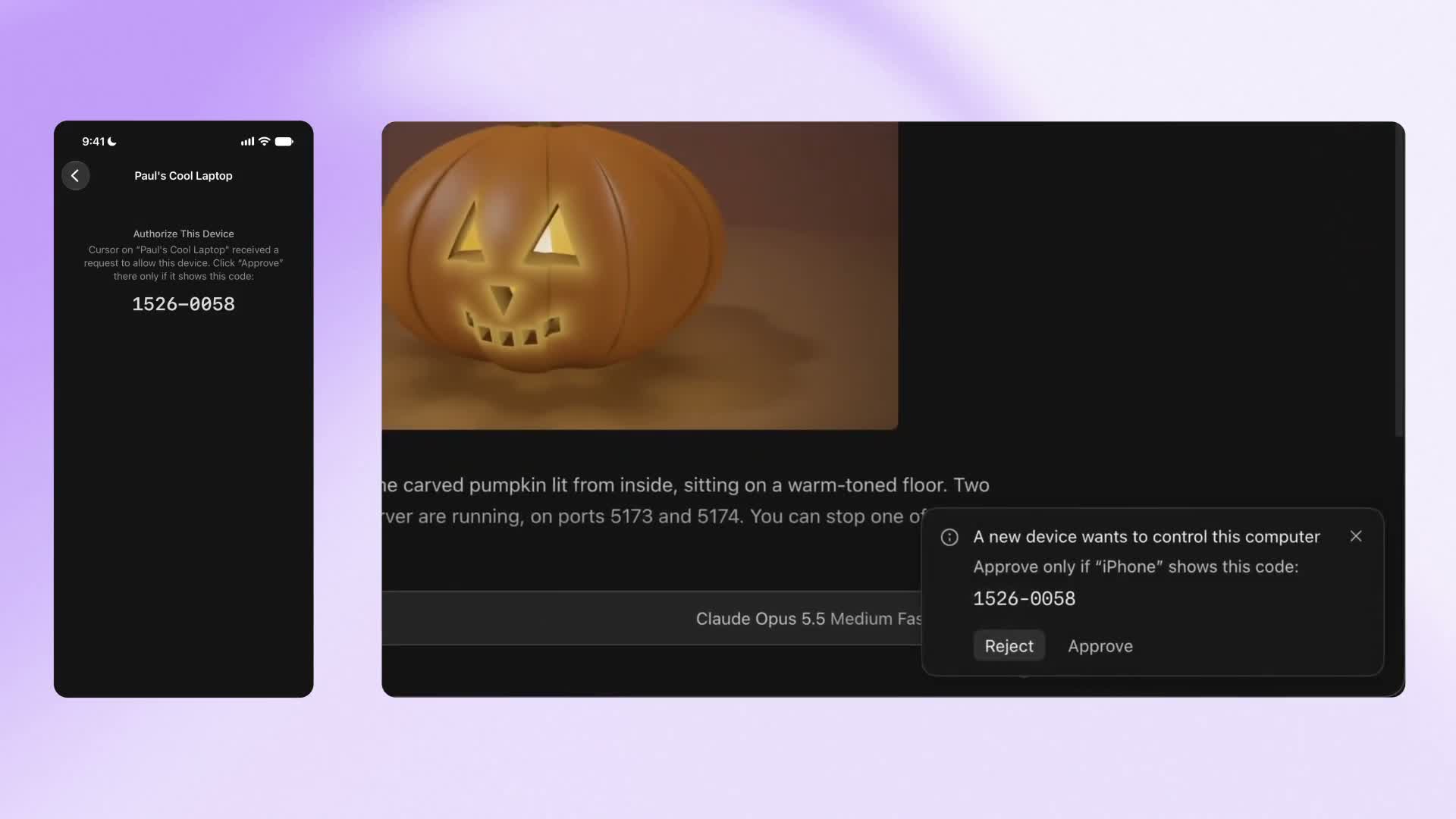Click the 'Approve only if iPhone shows' line
Image resolution: width=1456 pixels, height=819 pixels.
pos(1136,567)
